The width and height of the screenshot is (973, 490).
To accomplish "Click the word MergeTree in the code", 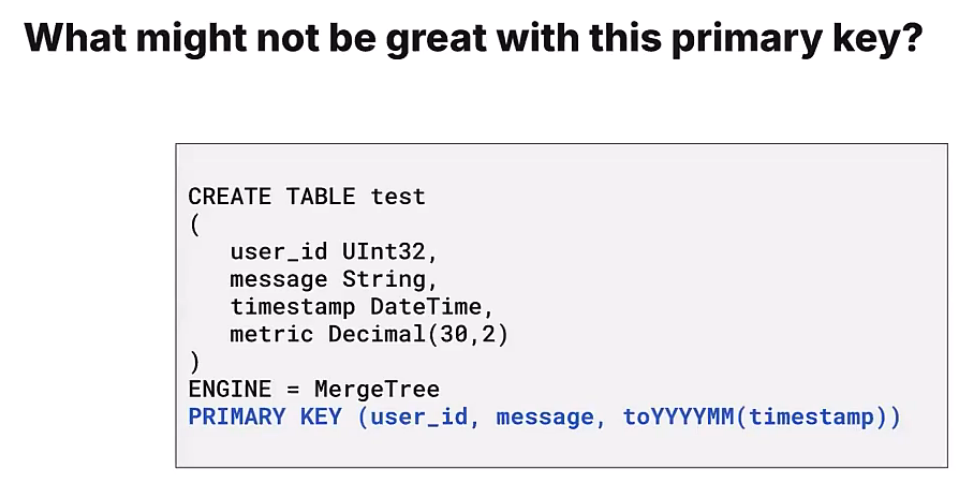I will tap(376, 389).
